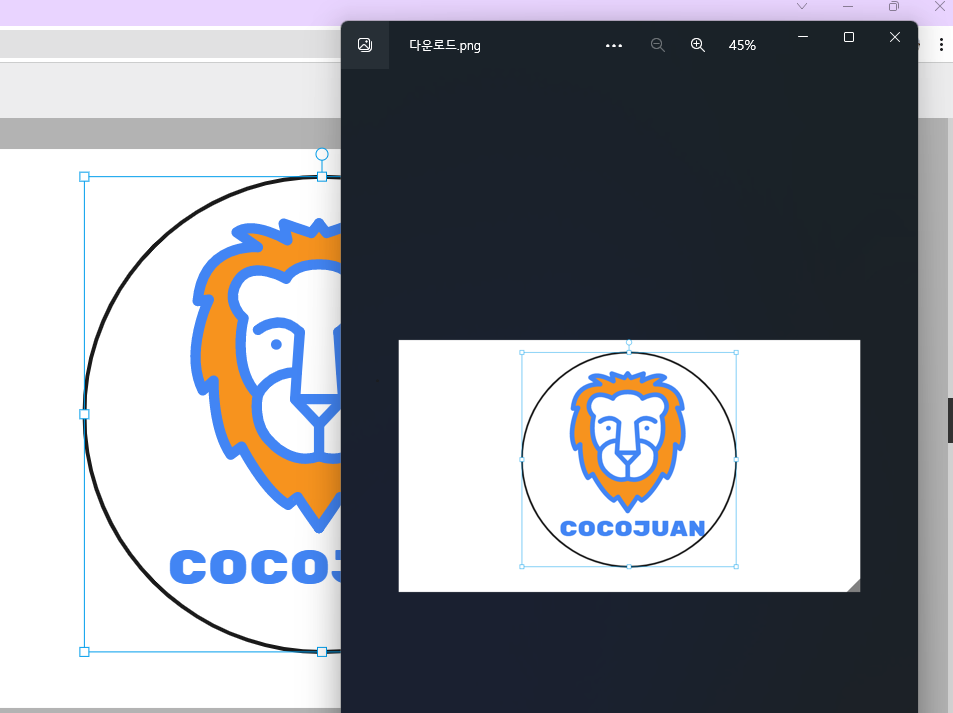Click the top-left selection handle of the logo
Viewport: 953px width, 713px height.
(84, 177)
